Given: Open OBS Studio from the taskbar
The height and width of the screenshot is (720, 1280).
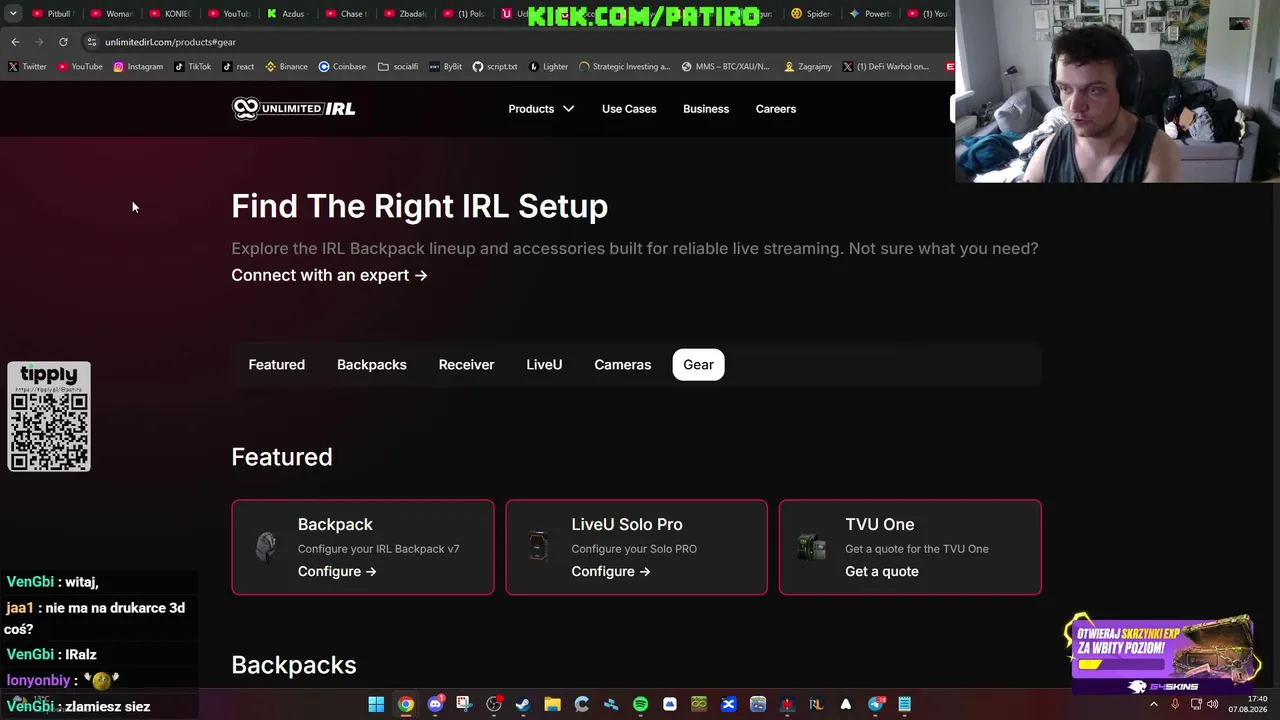Looking at the screenshot, I should [493, 705].
